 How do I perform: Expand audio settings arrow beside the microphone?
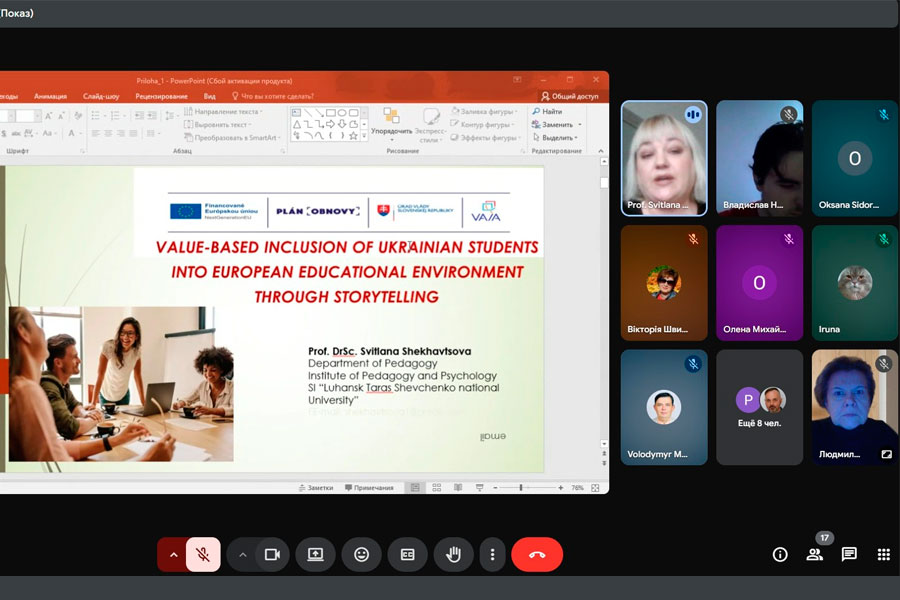click(x=174, y=554)
